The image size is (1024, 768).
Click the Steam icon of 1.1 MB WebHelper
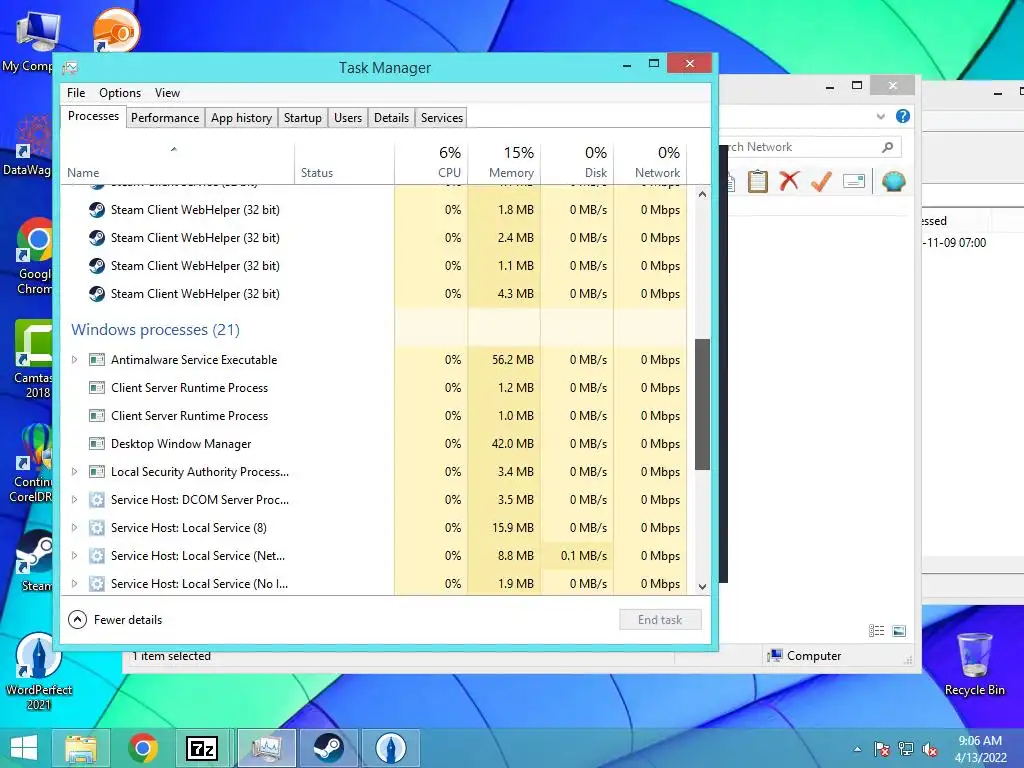point(97,266)
